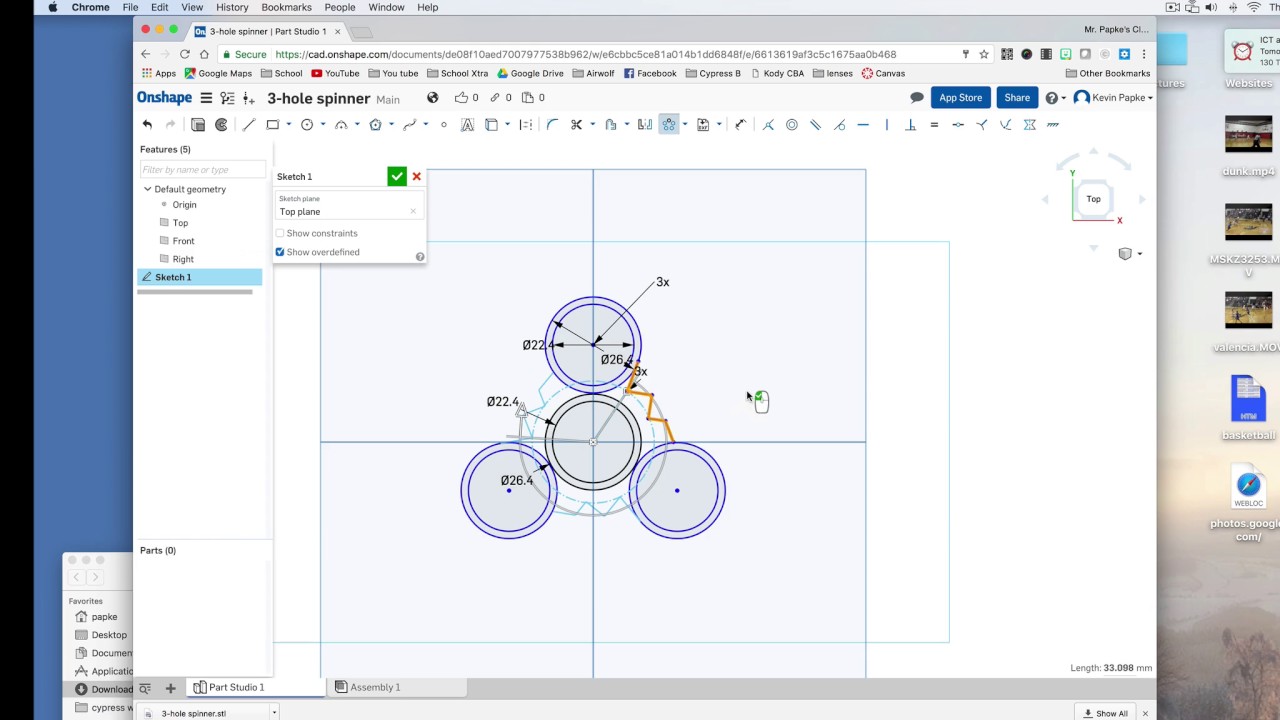Image resolution: width=1280 pixels, height=720 pixels.
Task: Open the Chrome Window menu
Action: coord(386,7)
